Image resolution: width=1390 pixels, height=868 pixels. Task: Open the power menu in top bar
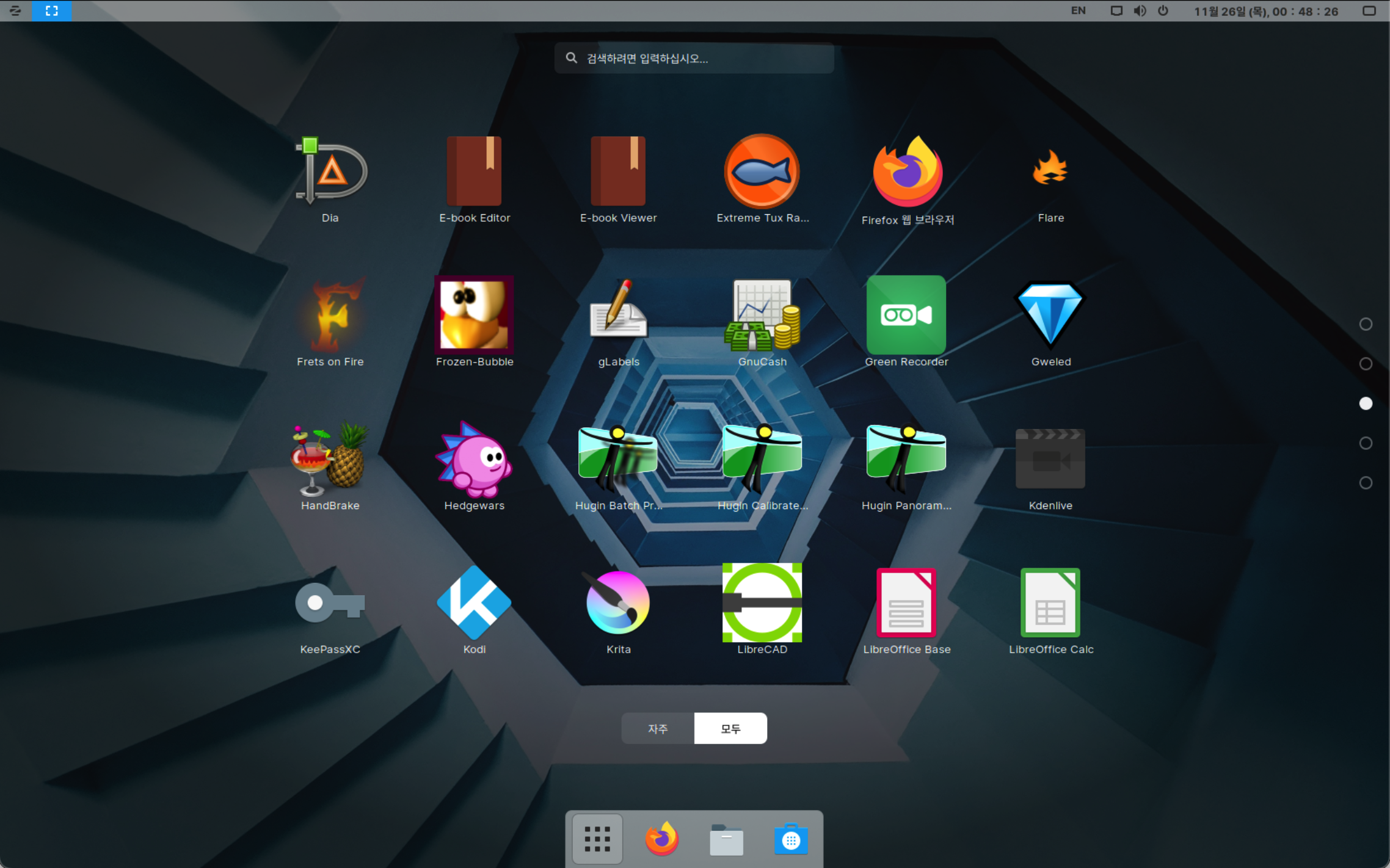(1163, 11)
